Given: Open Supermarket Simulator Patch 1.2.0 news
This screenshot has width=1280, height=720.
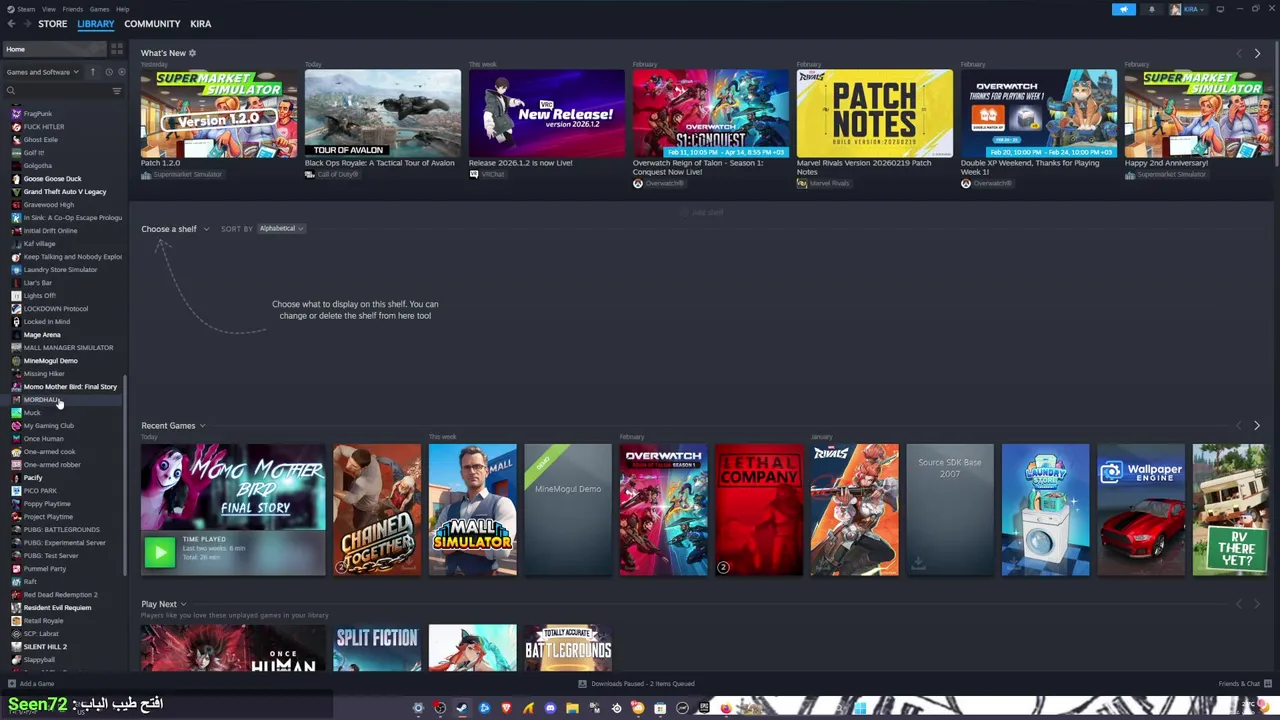Looking at the screenshot, I should [219, 113].
